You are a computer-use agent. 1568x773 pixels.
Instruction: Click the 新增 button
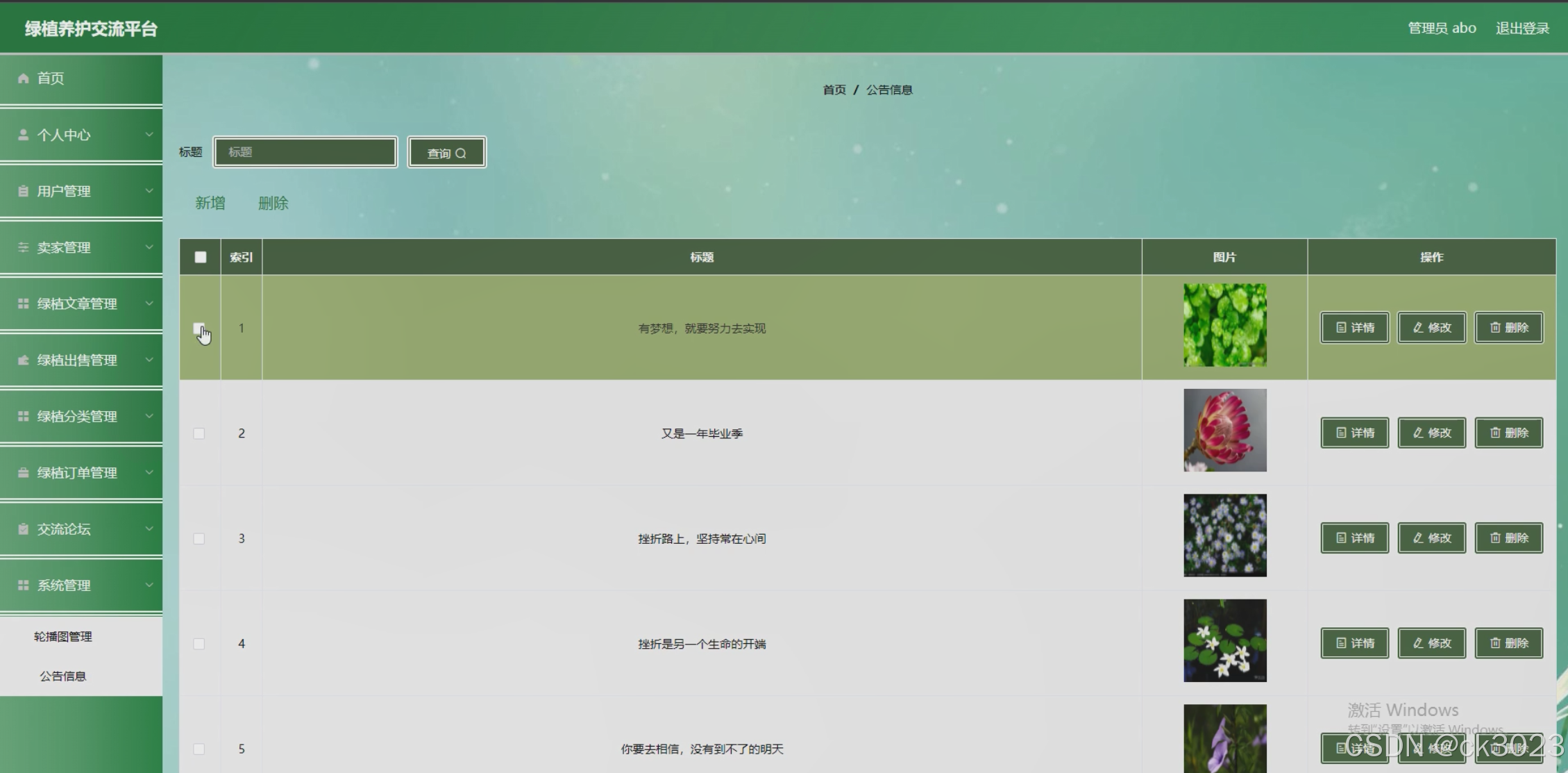[210, 203]
